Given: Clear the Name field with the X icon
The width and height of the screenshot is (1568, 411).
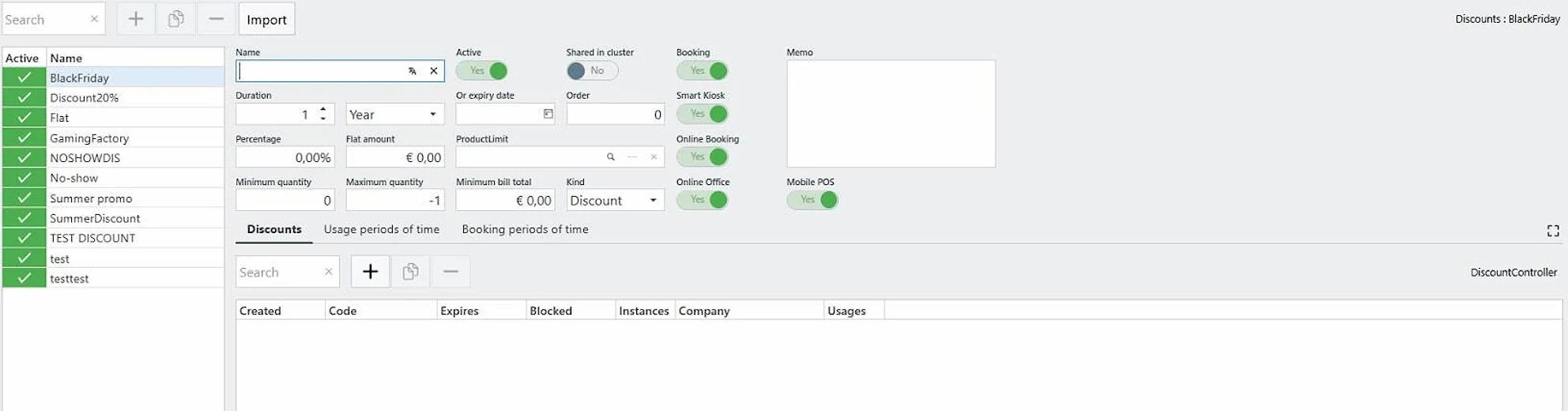Looking at the screenshot, I should pyautogui.click(x=434, y=71).
